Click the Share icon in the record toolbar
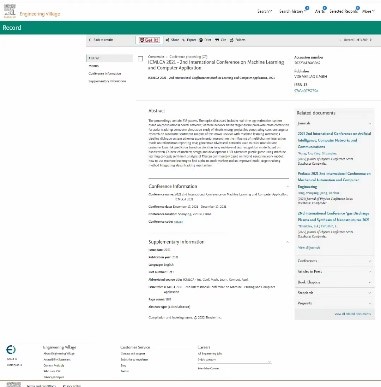Screen dimensions: 381x387 [x=168, y=40]
